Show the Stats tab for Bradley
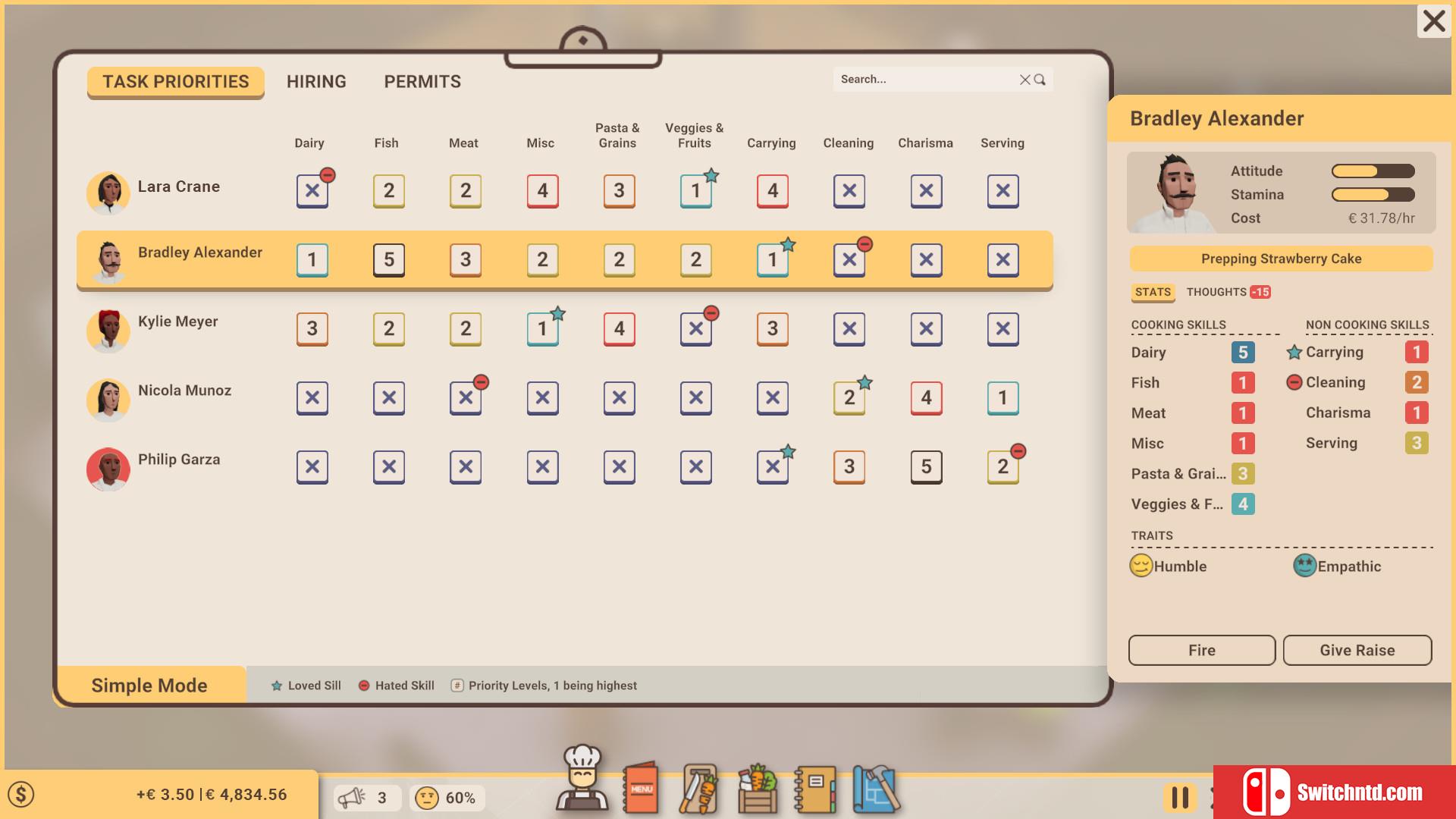This screenshot has height=819, width=1456. tap(1153, 292)
